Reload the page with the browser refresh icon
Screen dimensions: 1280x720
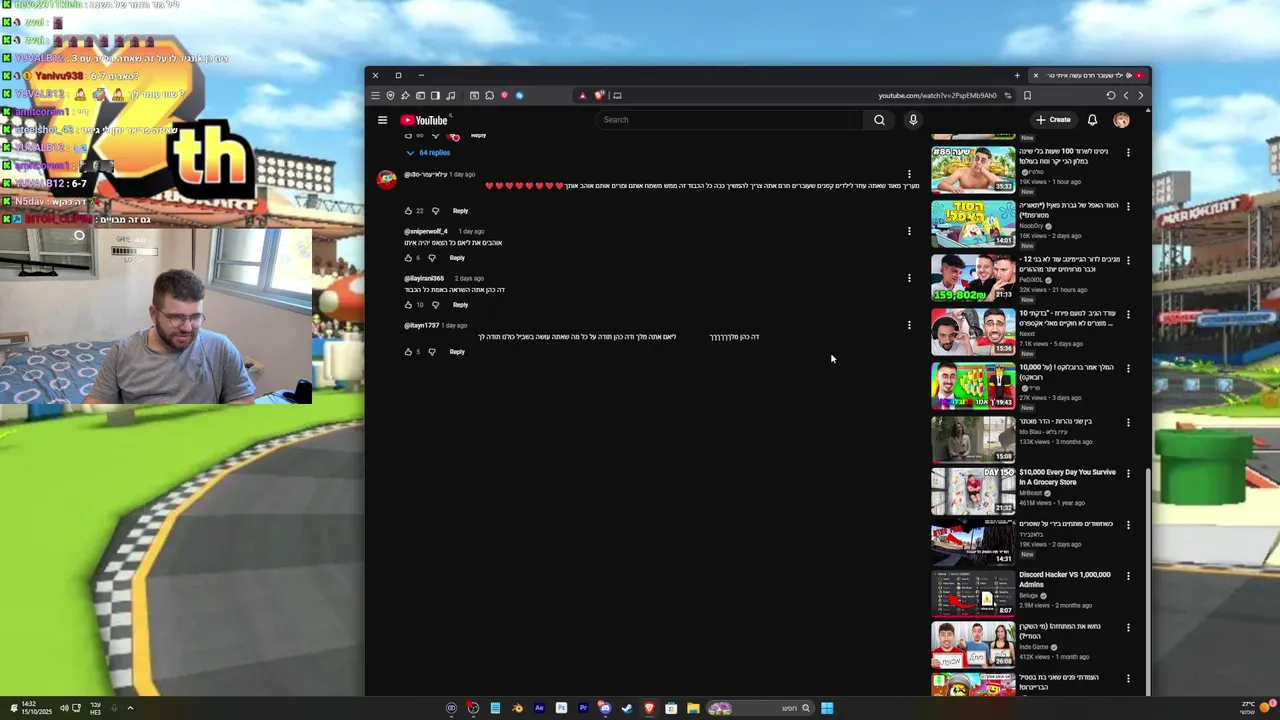coord(1110,96)
